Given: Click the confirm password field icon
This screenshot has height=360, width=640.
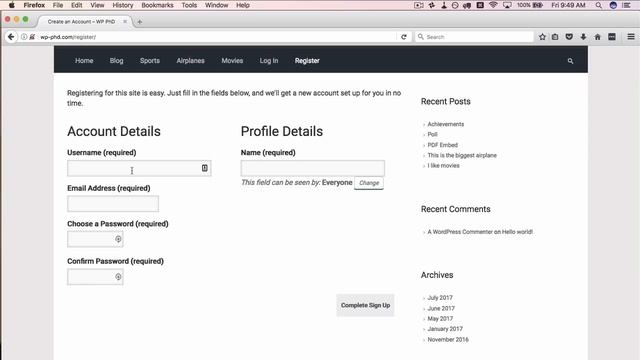Looking at the screenshot, I should [x=118, y=277].
